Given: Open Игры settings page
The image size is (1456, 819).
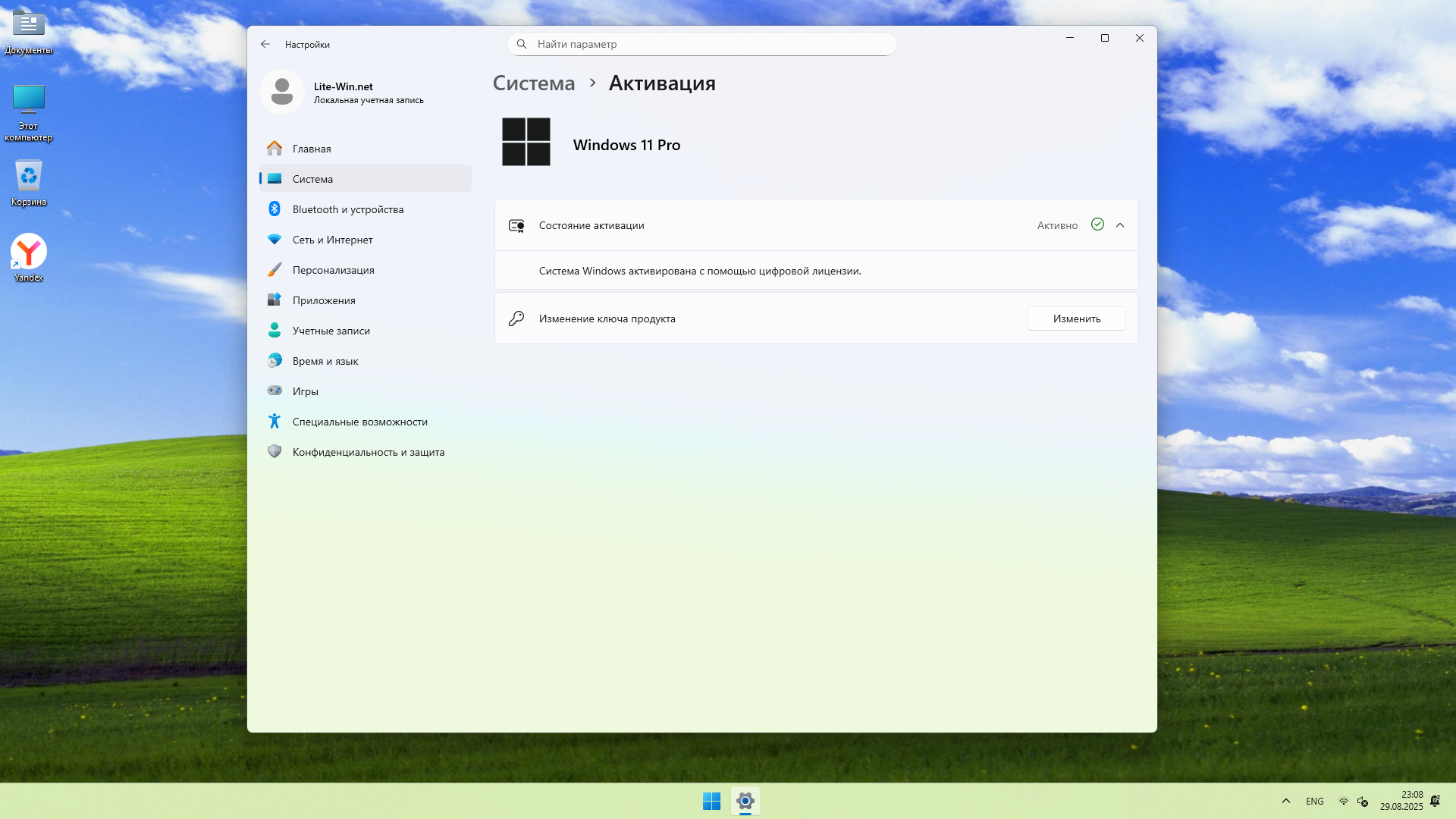Looking at the screenshot, I should (x=305, y=391).
